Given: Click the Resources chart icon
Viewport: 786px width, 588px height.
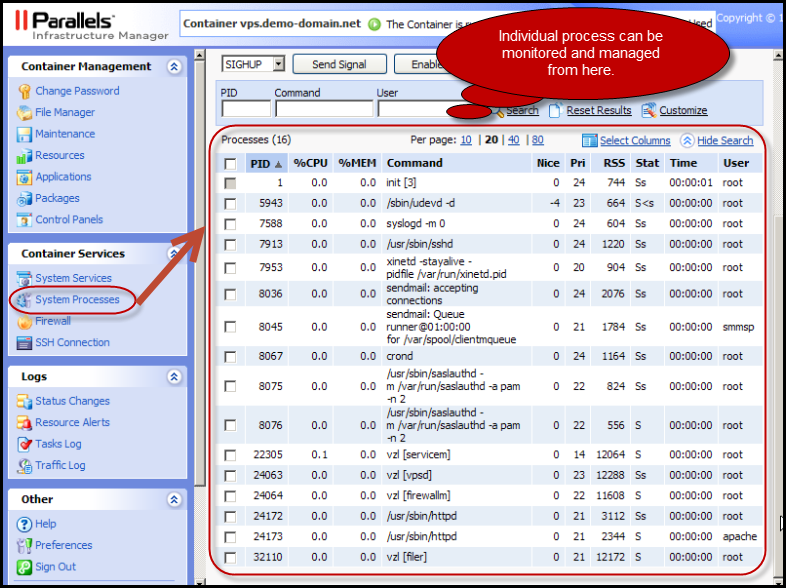Looking at the screenshot, I should click(x=24, y=156).
